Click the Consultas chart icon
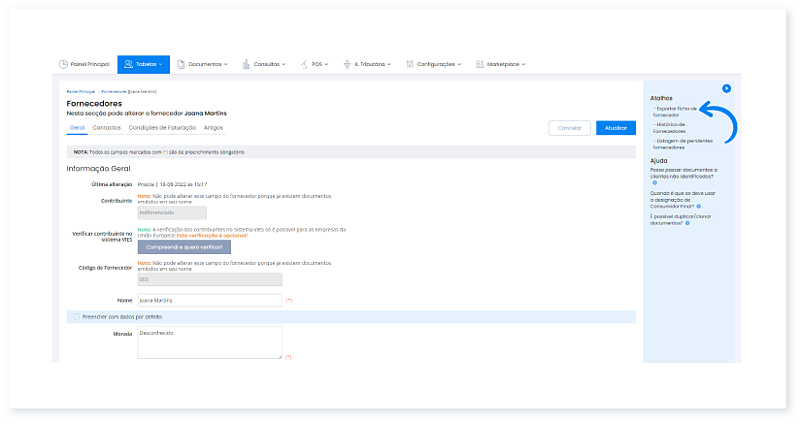Screen dimensions: 800x423 (x=246, y=64)
